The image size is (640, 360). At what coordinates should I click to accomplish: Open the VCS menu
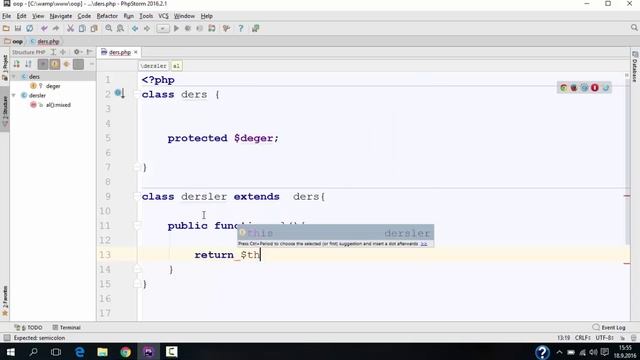click(x=163, y=16)
